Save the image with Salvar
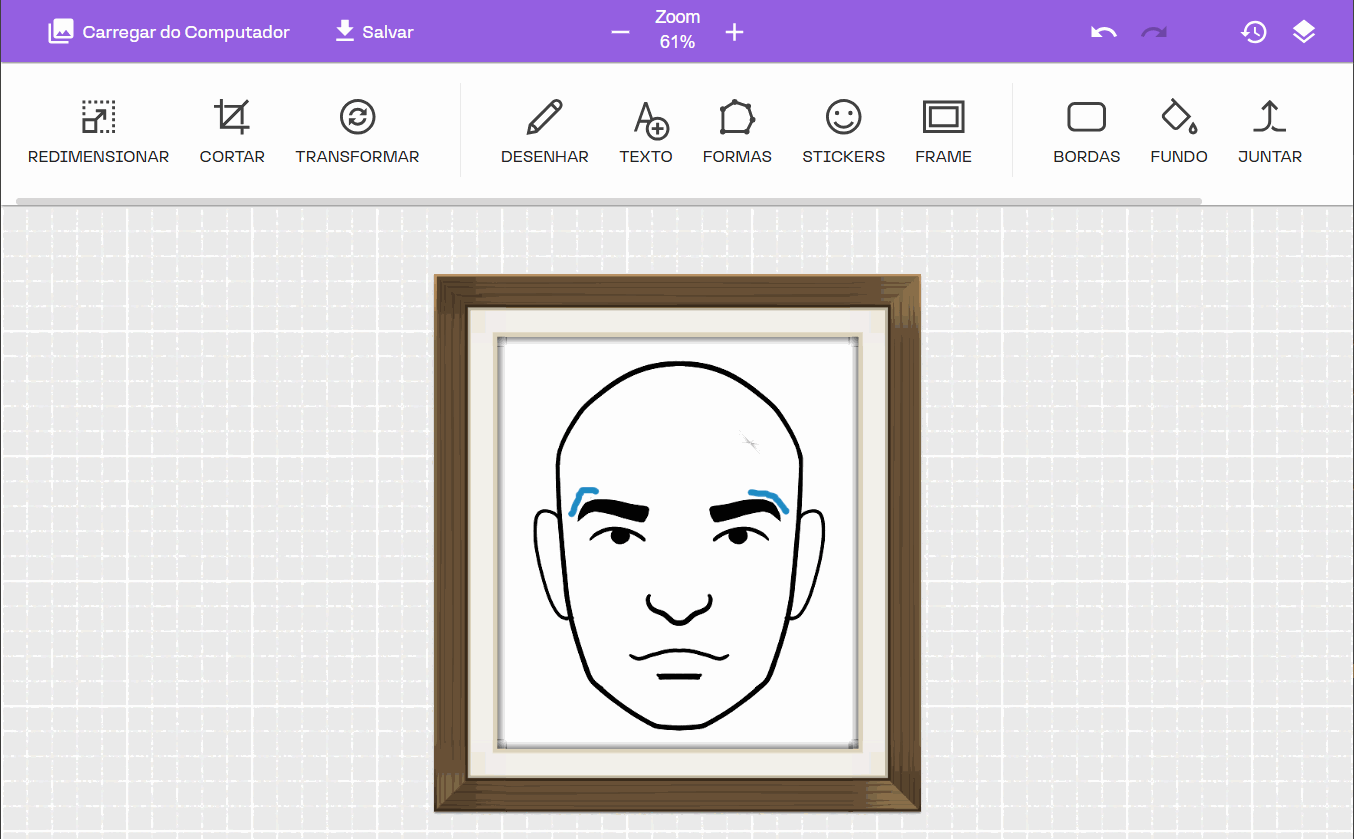This screenshot has height=839, width=1354. (374, 32)
